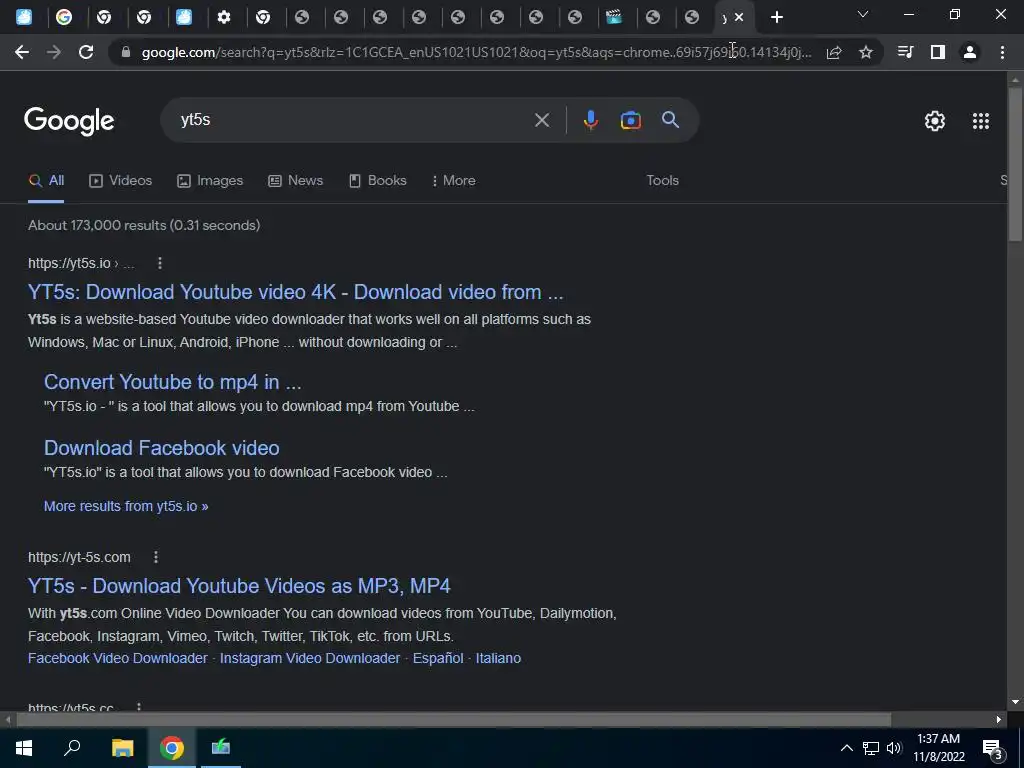Open Windows taskbar search
This screenshot has height=768, width=1024.
coord(72,748)
